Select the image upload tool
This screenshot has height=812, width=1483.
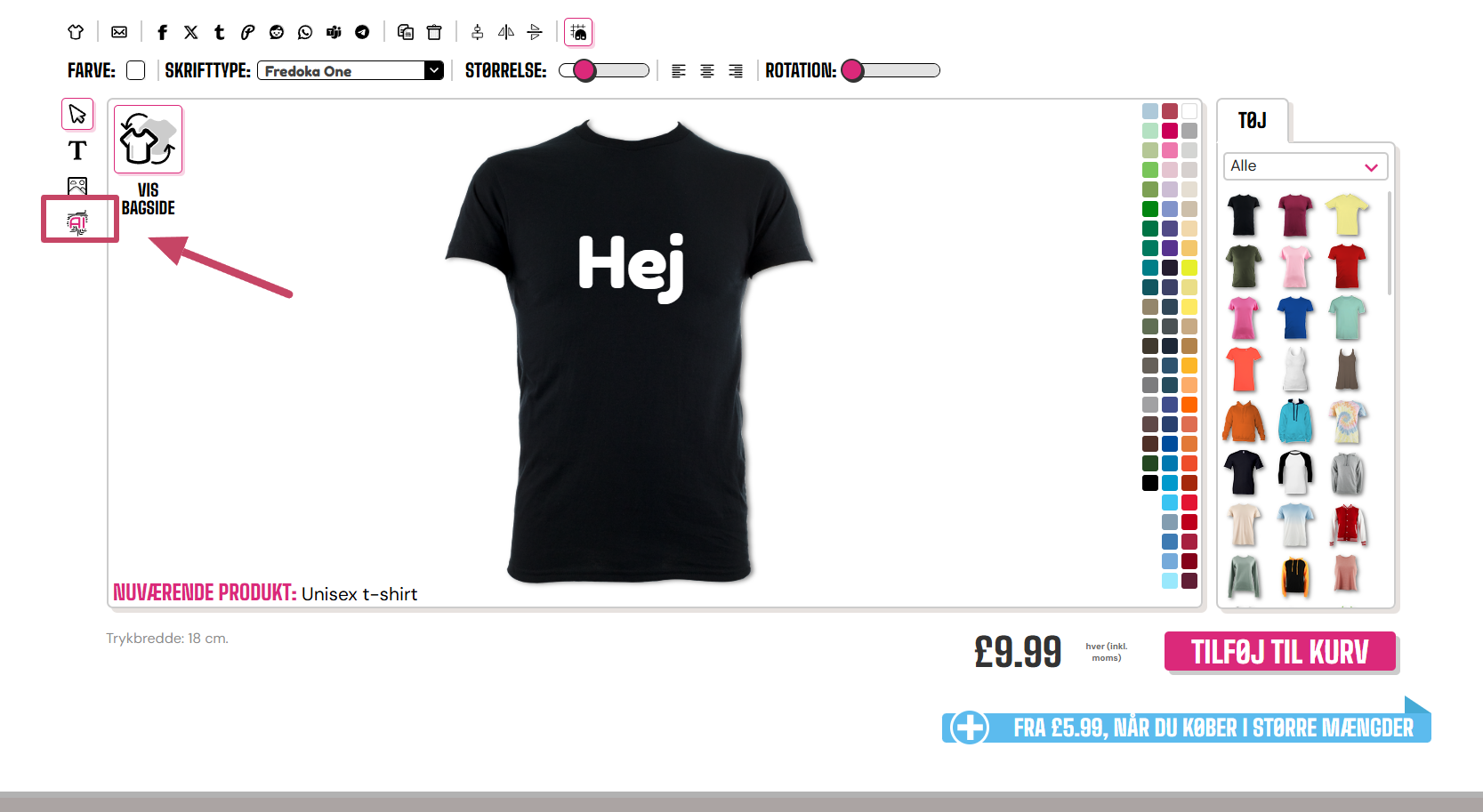click(77, 186)
